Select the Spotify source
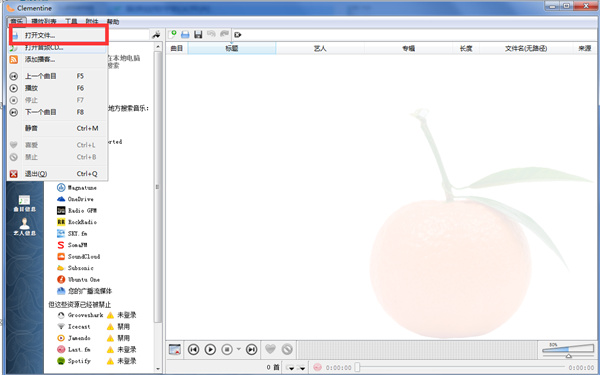The width and height of the screenshot is (600, 375). 74,361
